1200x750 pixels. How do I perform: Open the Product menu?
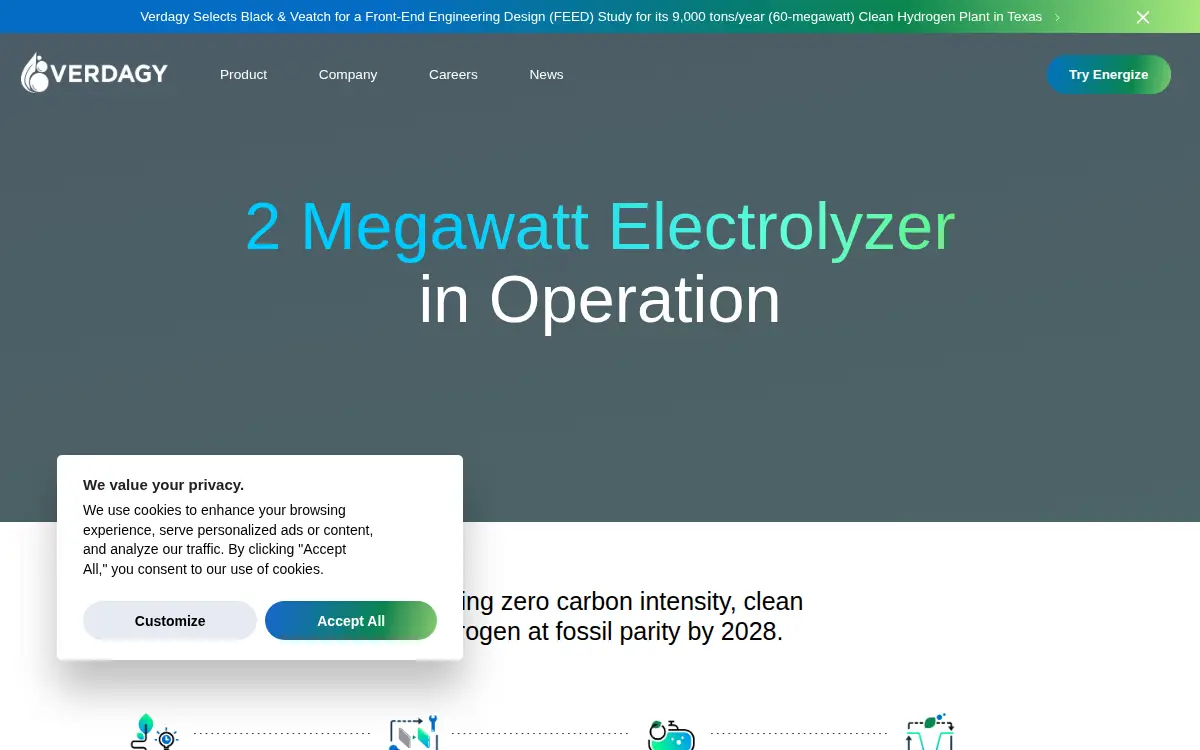243,75
